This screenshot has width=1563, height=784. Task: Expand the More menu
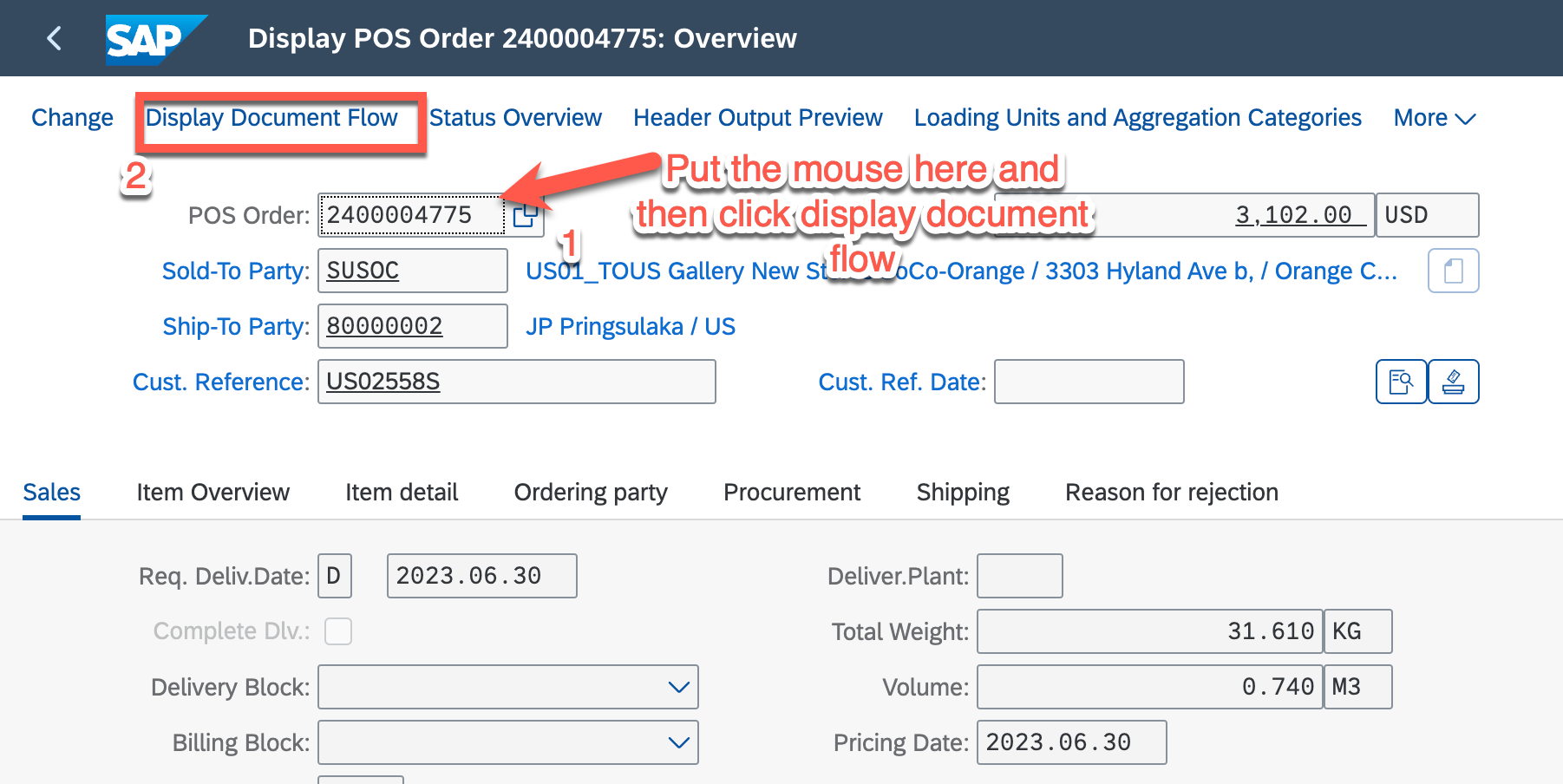1434,118
